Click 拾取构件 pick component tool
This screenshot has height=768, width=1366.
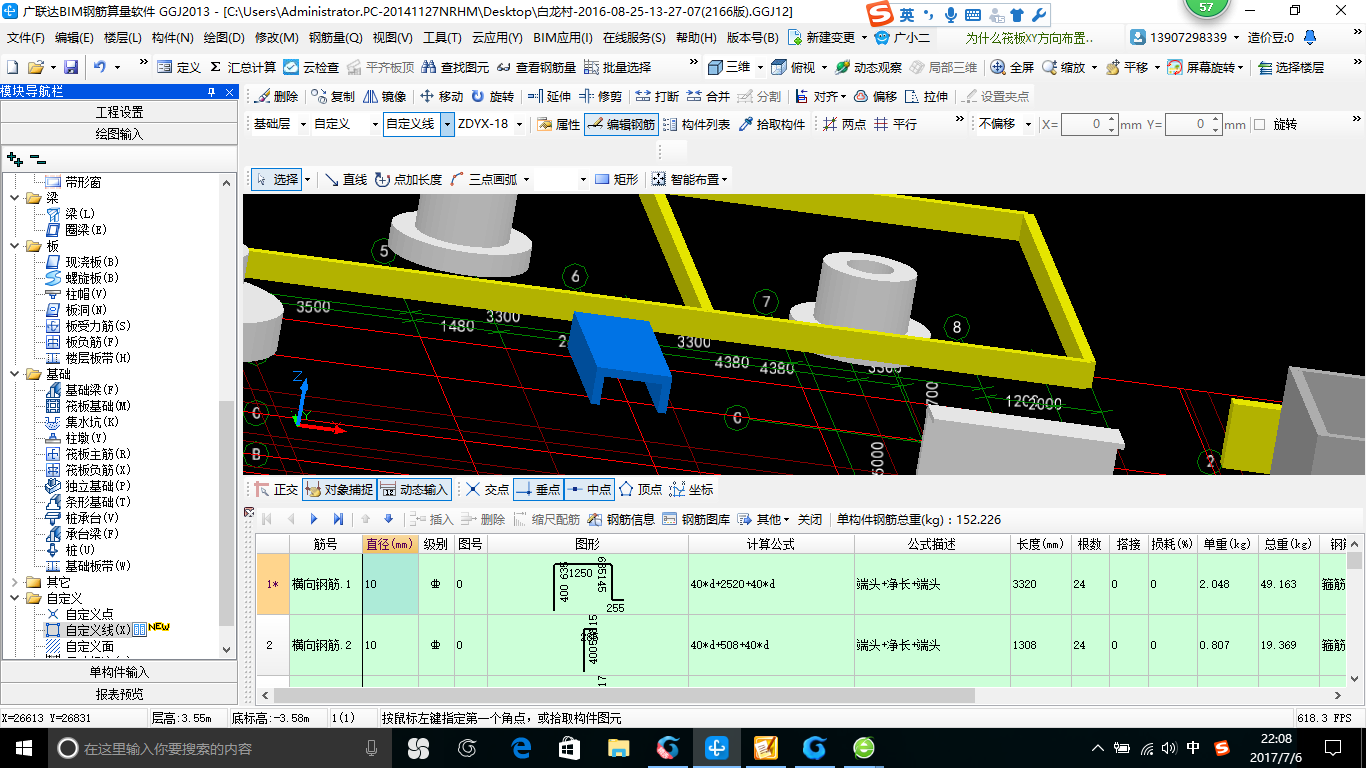[x=771, y=125]
